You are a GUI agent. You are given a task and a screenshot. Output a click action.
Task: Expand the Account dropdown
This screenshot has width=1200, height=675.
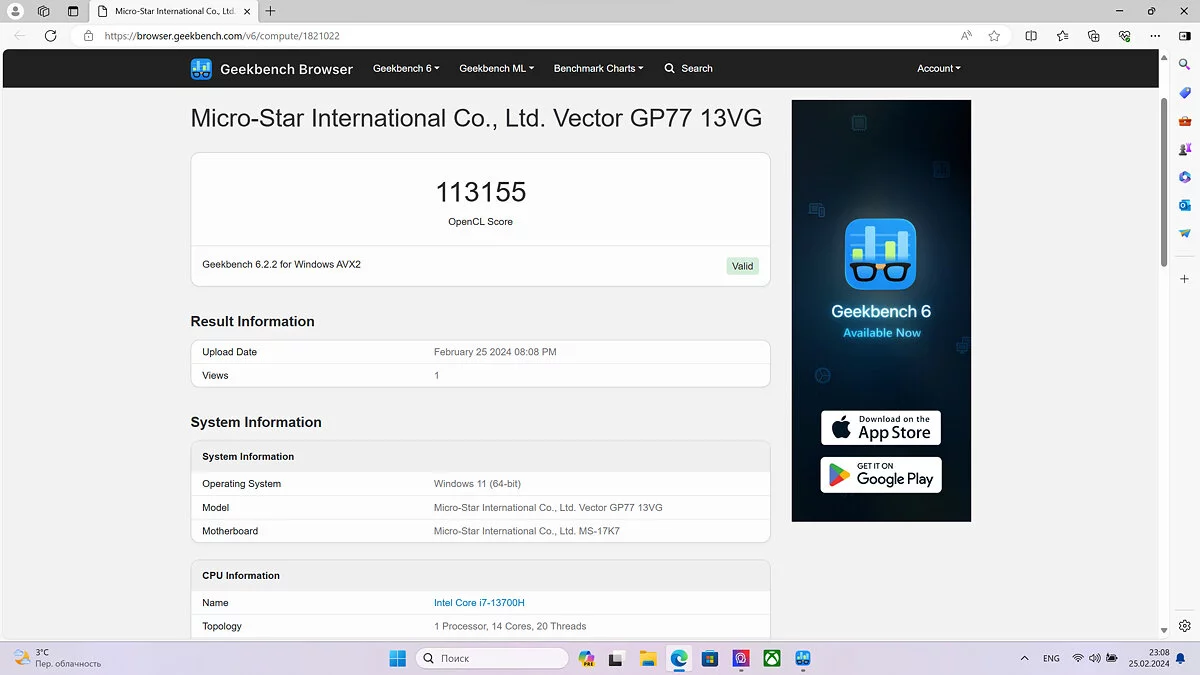point(939,69)
